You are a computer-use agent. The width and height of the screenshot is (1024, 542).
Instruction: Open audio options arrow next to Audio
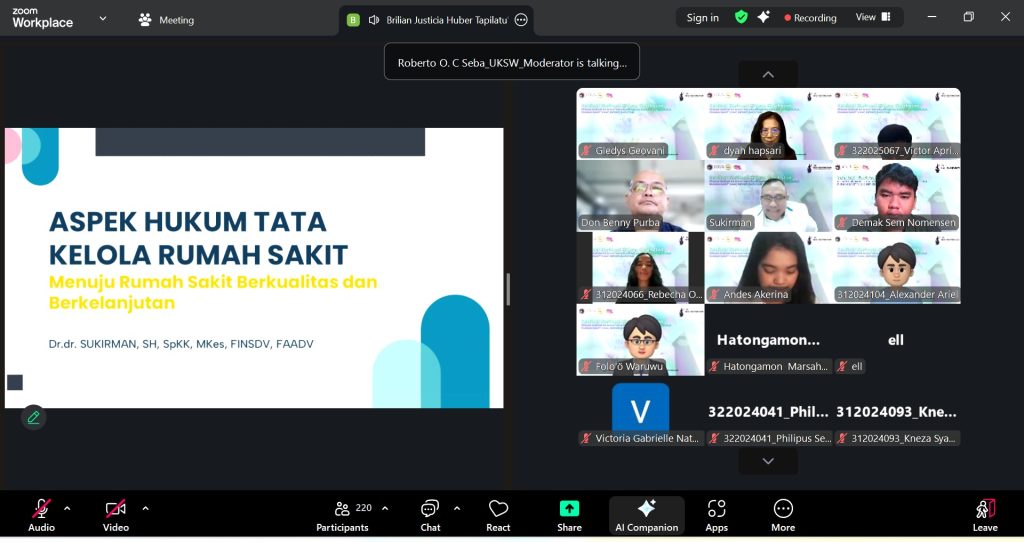[x=67, y=508]
